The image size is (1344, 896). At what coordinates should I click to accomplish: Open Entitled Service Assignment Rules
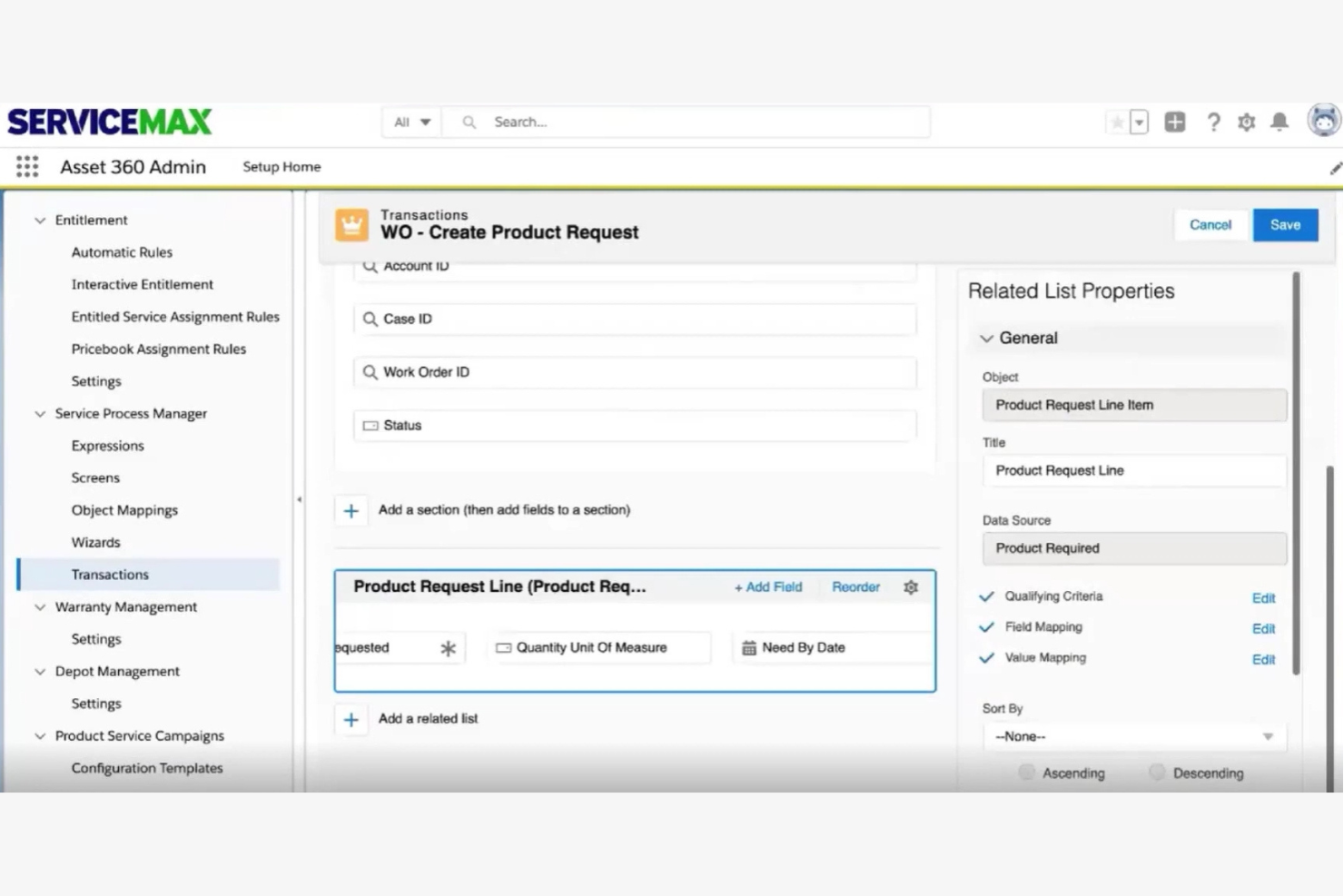coord(175,317)
